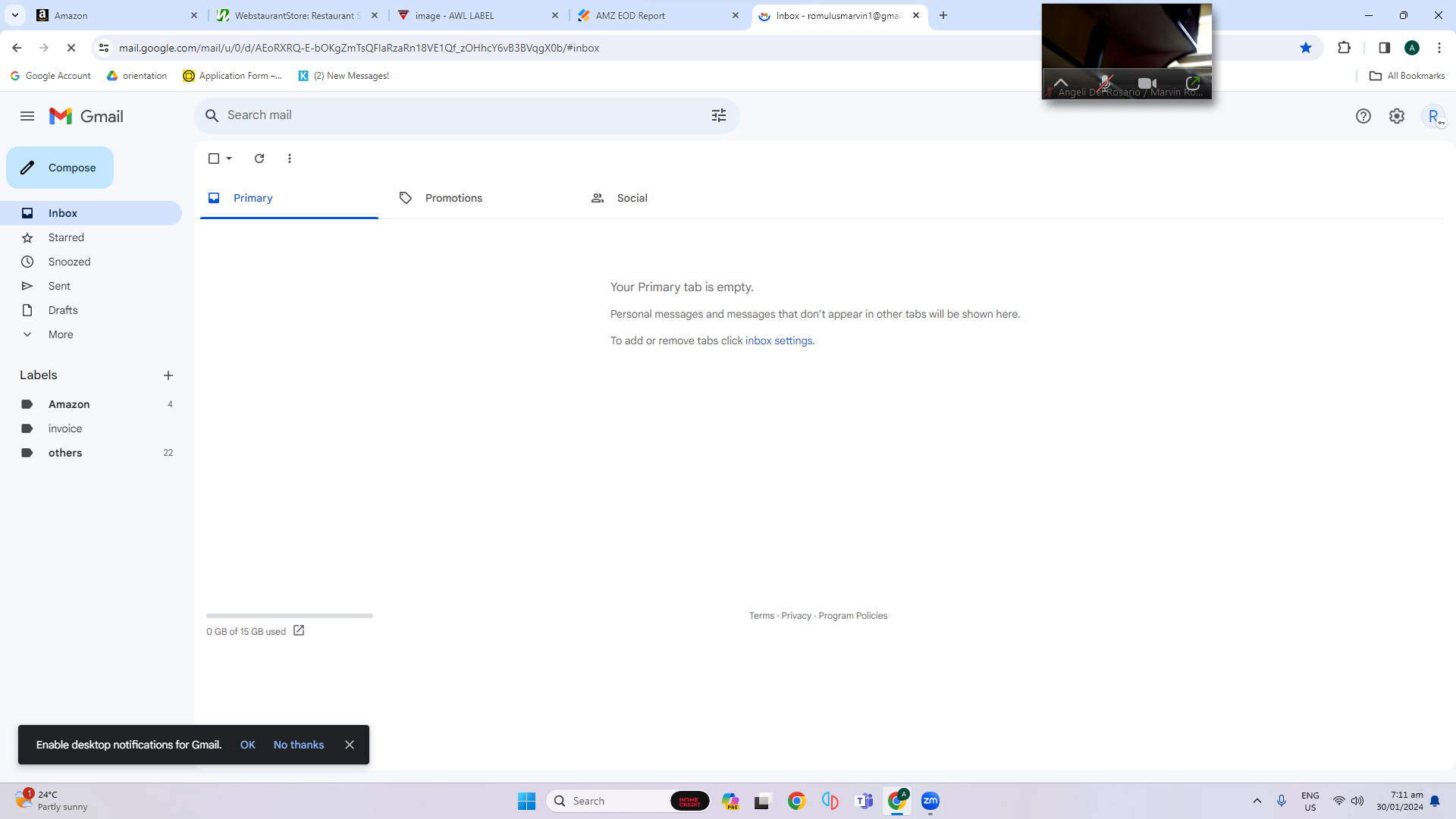Switch to image - AWL LABEL tab
Screen dimensions: 1456x819
[x=477, y=15]
